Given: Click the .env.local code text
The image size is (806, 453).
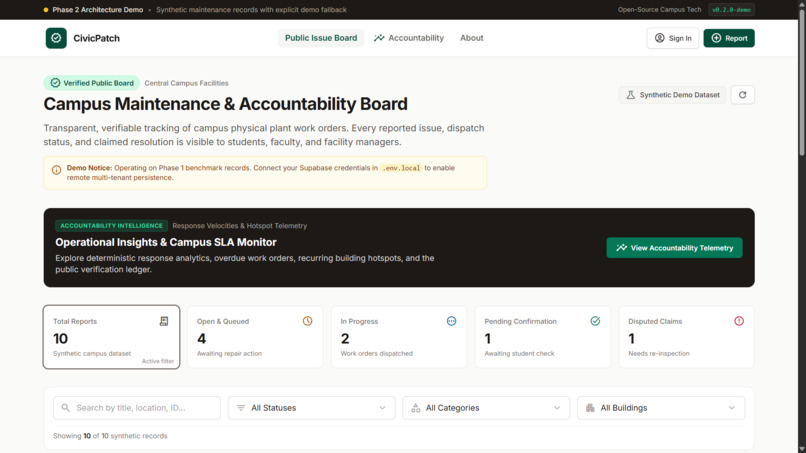Looking at the screenshot, I should 401,168.
